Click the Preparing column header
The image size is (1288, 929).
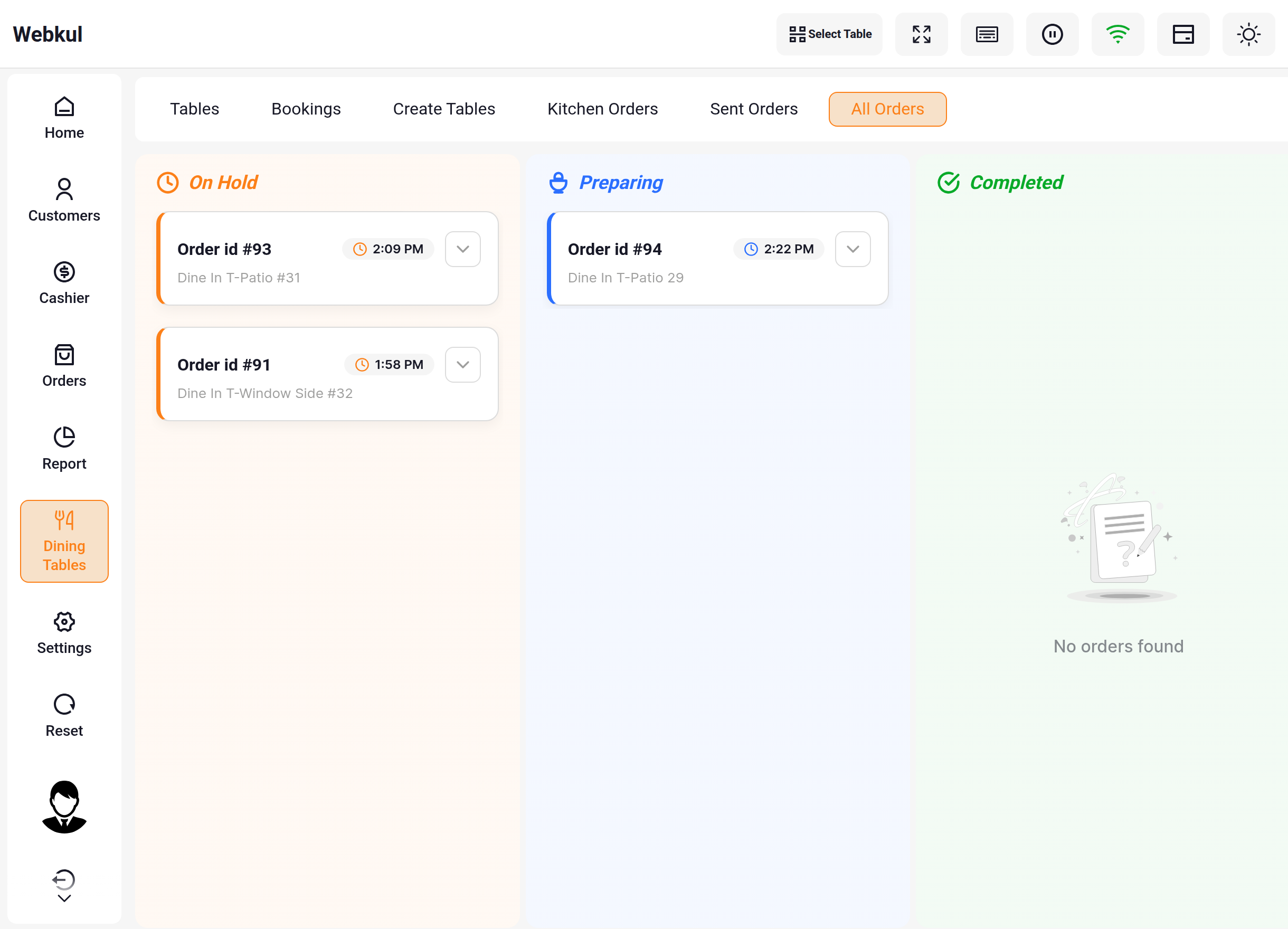click(606, 183)
